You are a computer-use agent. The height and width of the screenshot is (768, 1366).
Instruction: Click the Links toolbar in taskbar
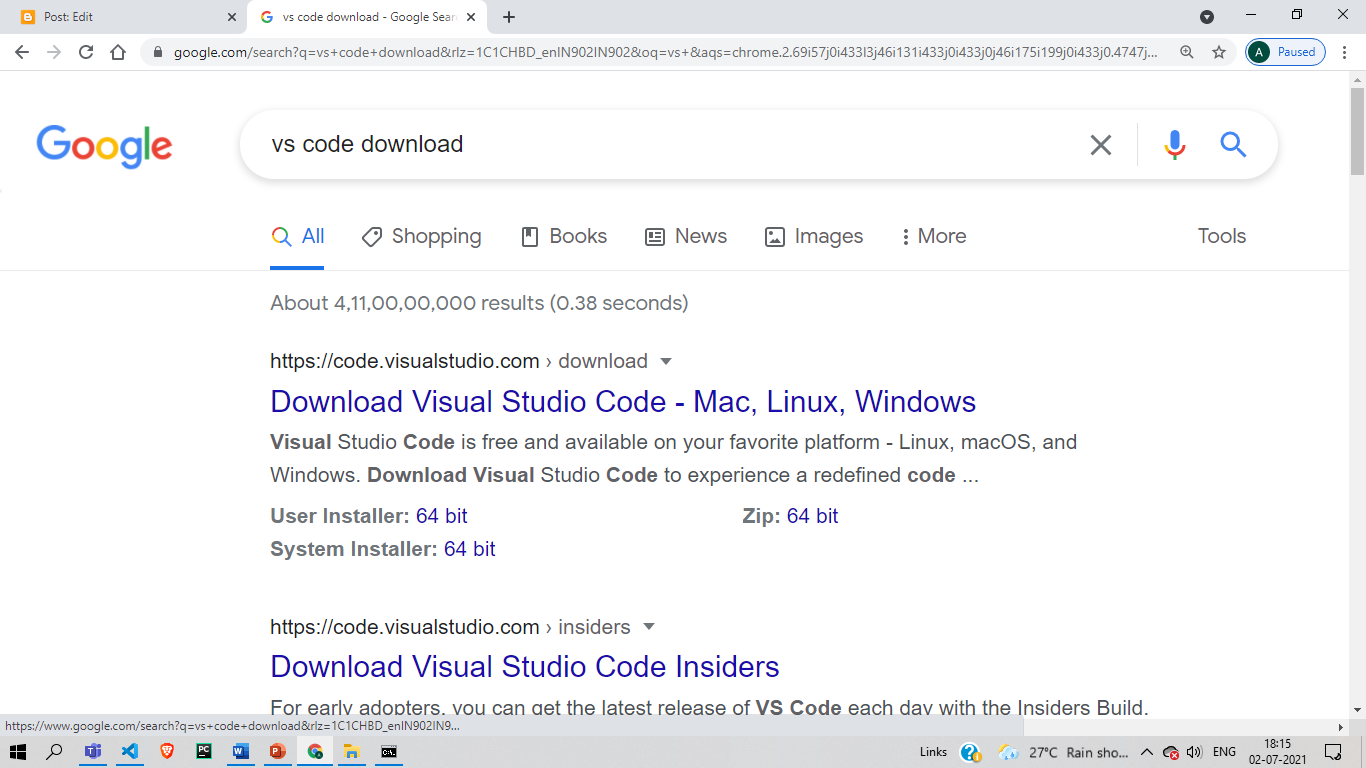(933, 752)
